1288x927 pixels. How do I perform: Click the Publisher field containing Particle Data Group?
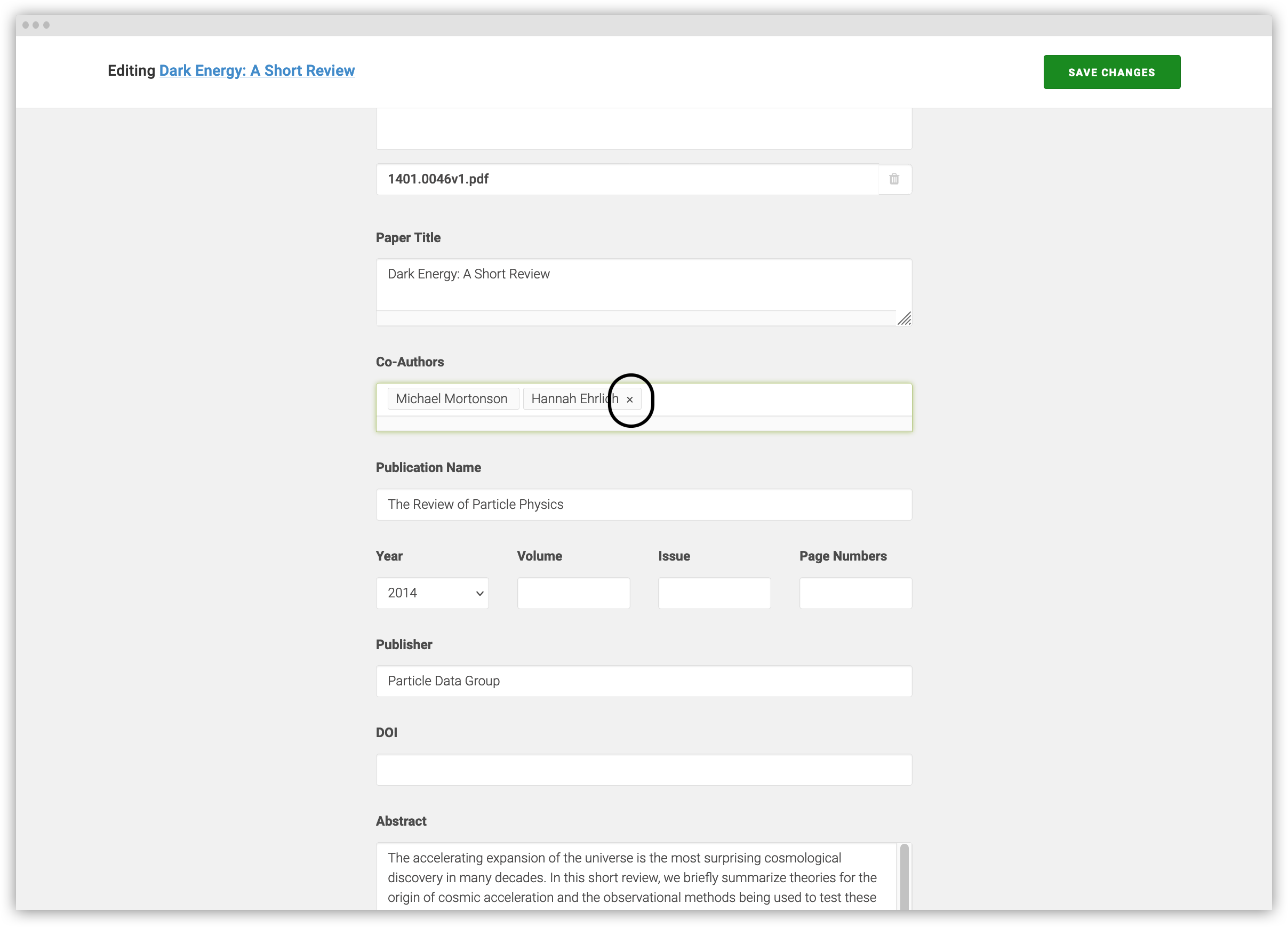643,681
